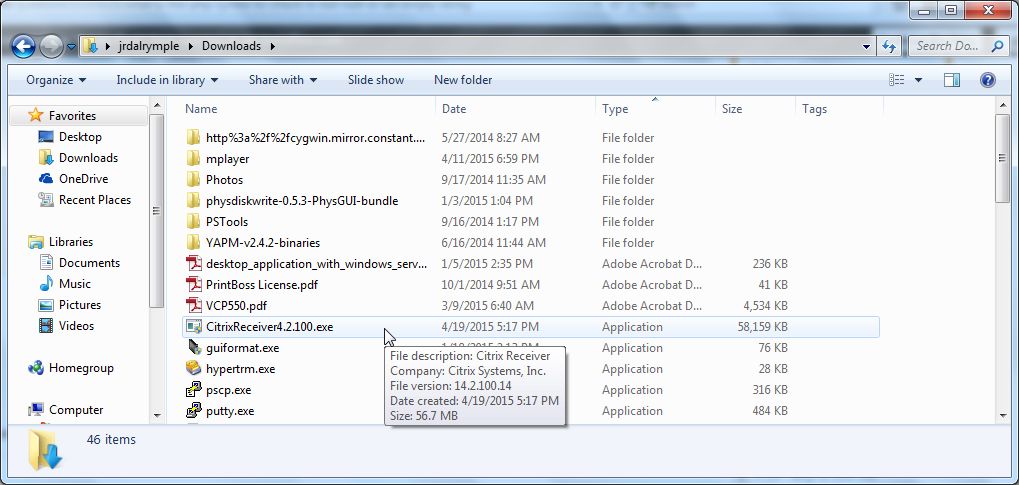Open the change view options dropdown arrow

[x=918, y=80]
